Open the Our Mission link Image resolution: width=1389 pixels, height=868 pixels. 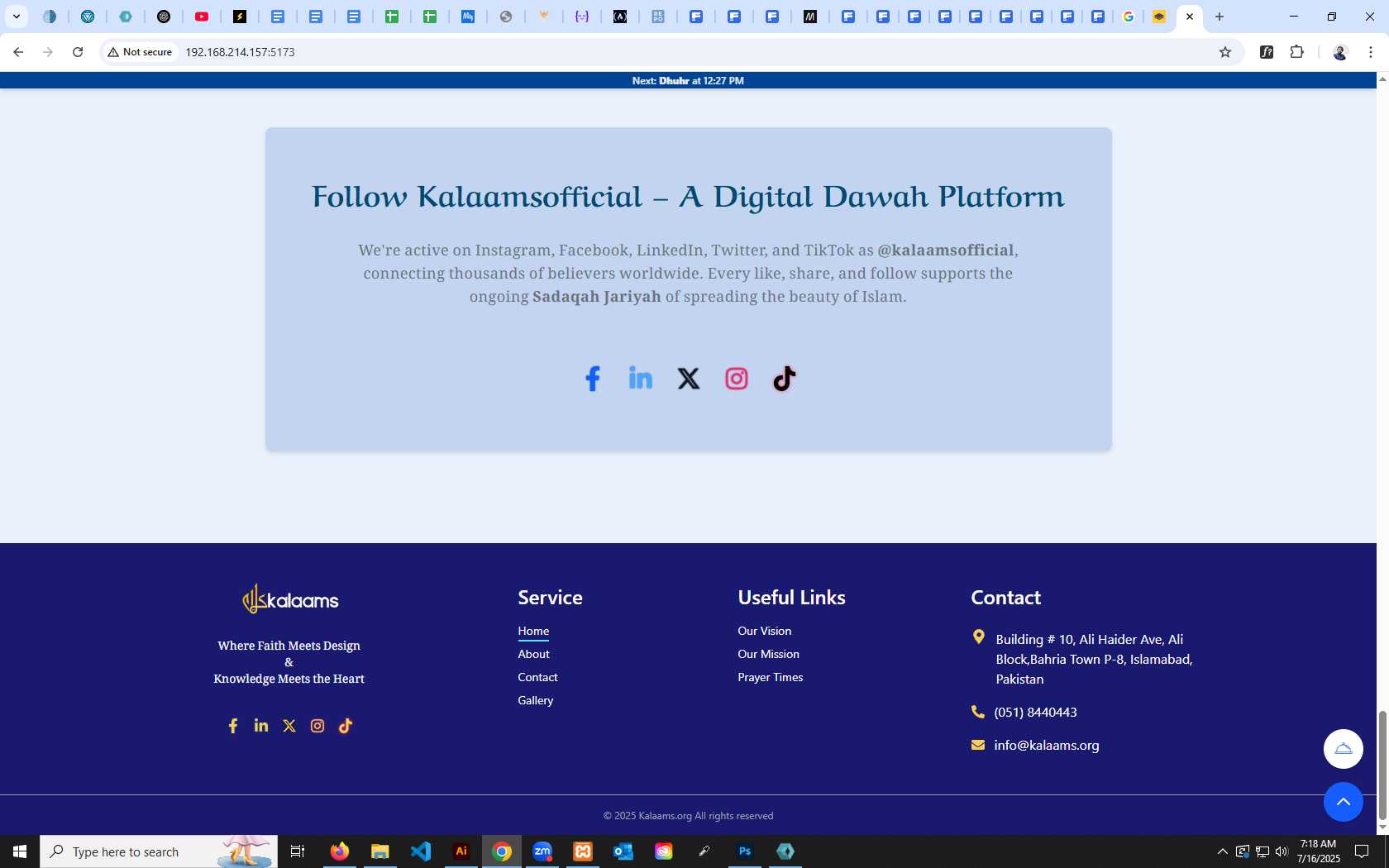[769, 654]
